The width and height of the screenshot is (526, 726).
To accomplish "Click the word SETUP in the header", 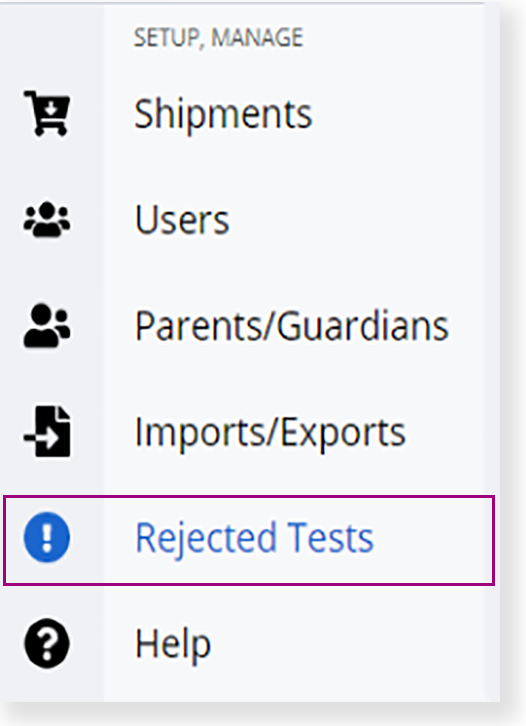I will click(x=168, y=38).
